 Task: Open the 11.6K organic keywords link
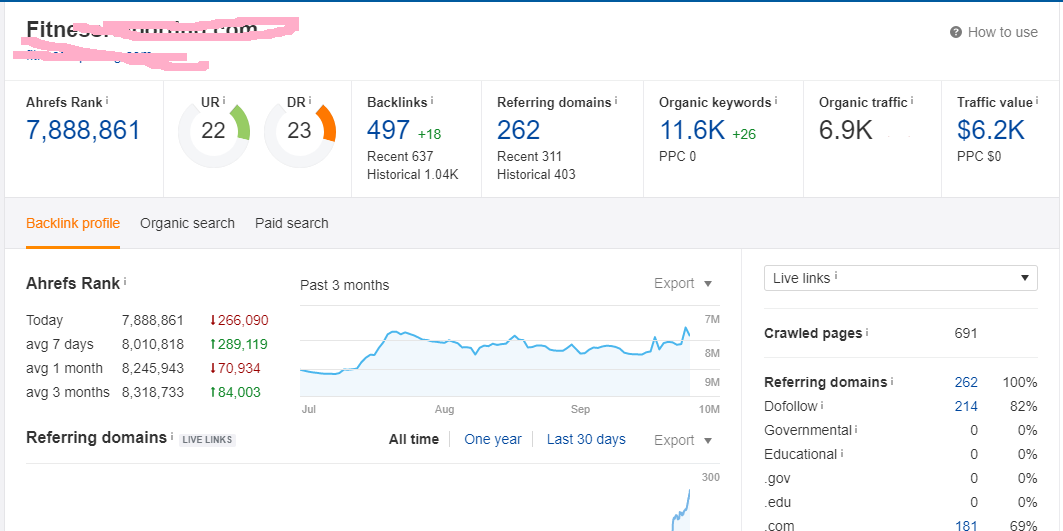click(692, 130)
